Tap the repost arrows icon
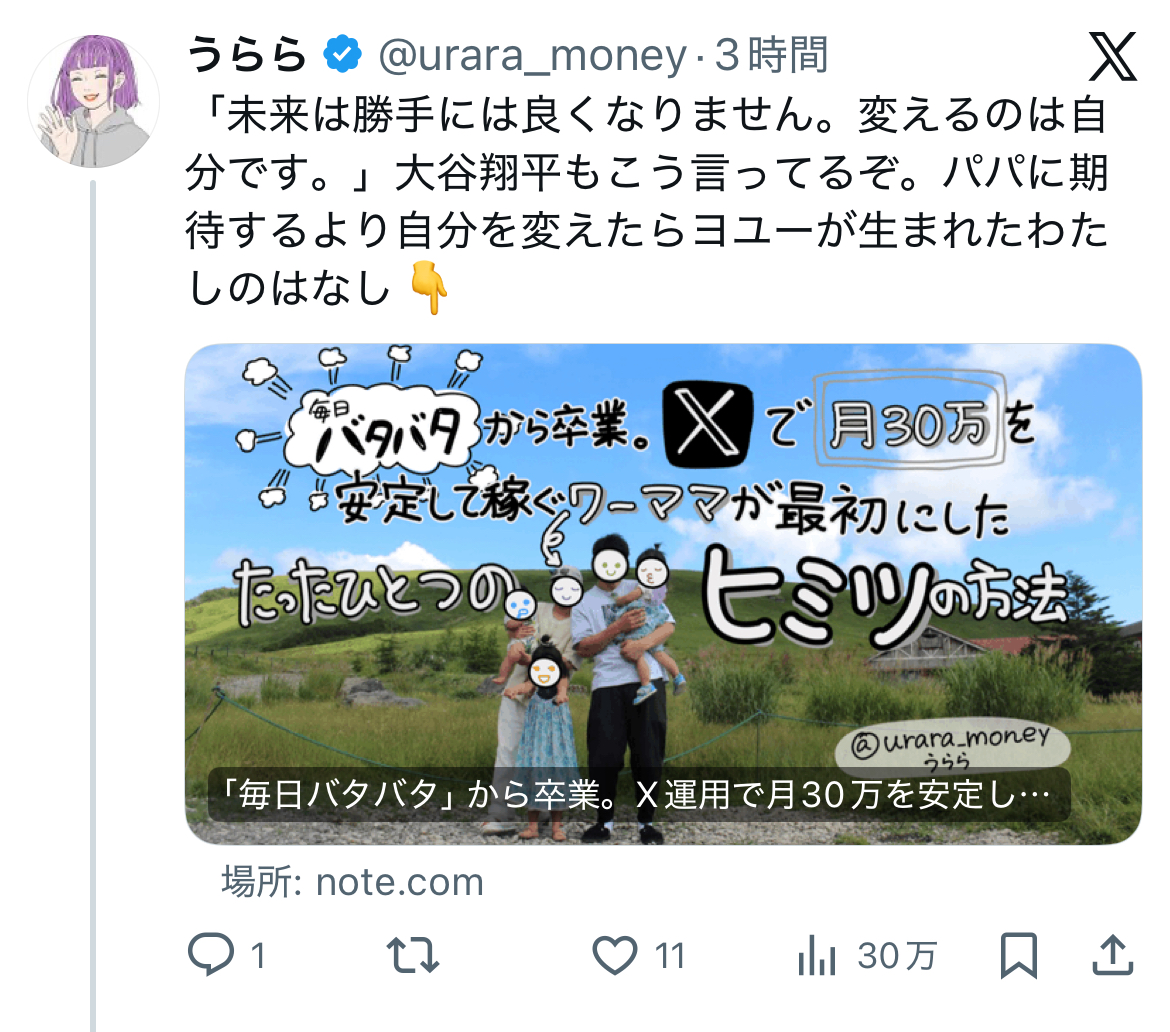 [413, 955]
